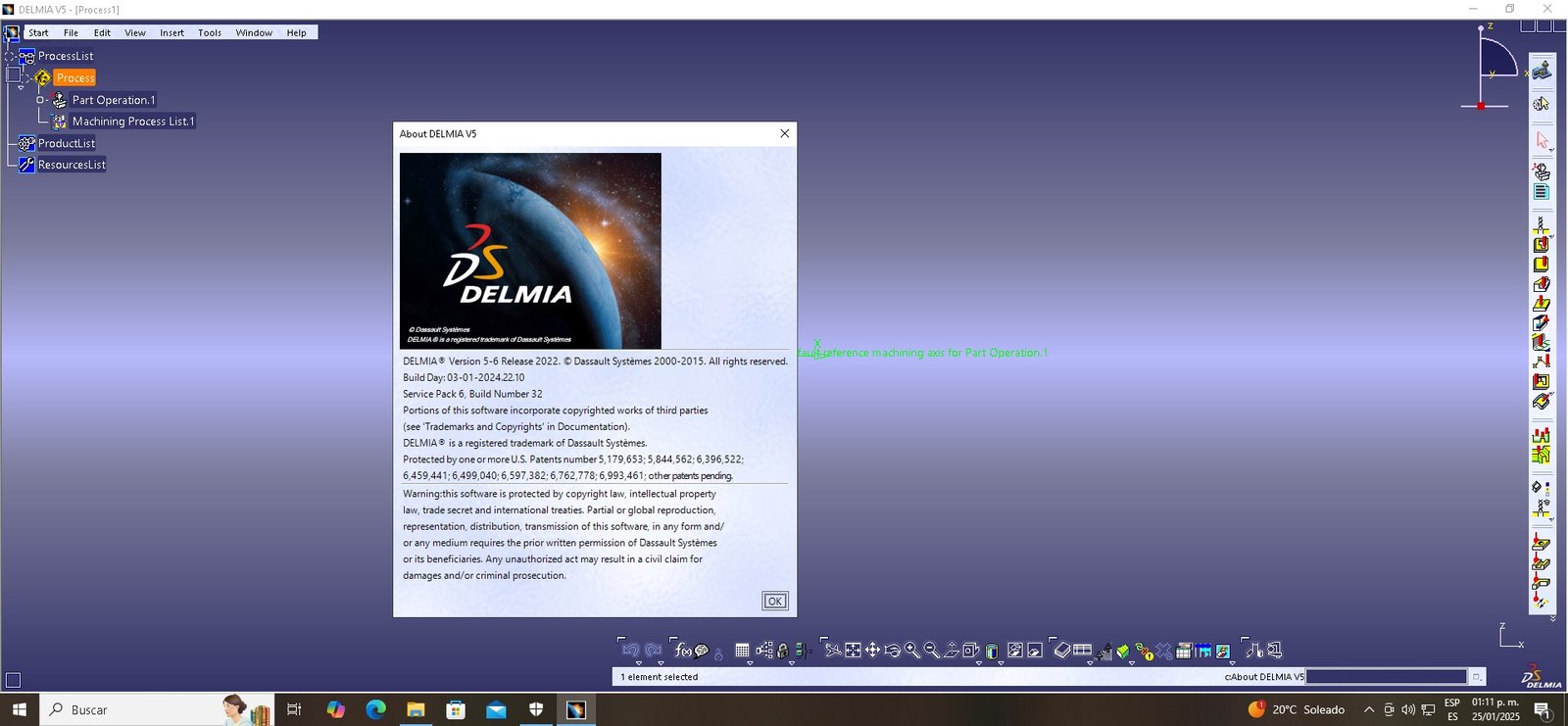
Task: Open the dropdown under the padlock icon
Action: point(792,663)
